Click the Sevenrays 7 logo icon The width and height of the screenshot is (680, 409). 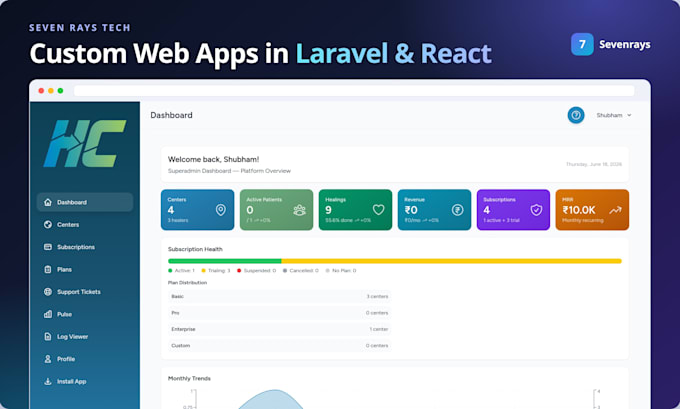coord(582,44)
